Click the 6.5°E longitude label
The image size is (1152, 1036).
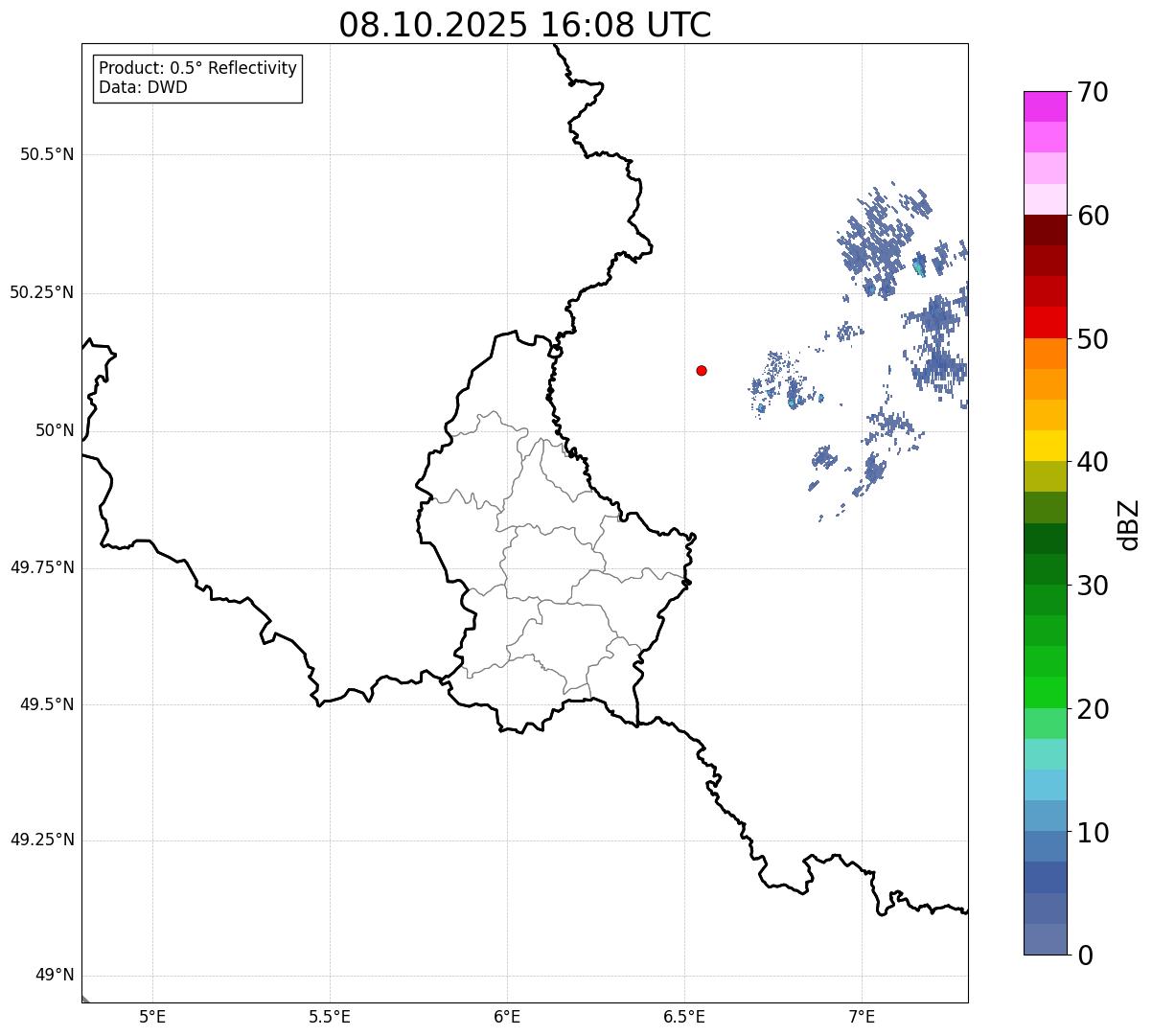coord(684,1016)
